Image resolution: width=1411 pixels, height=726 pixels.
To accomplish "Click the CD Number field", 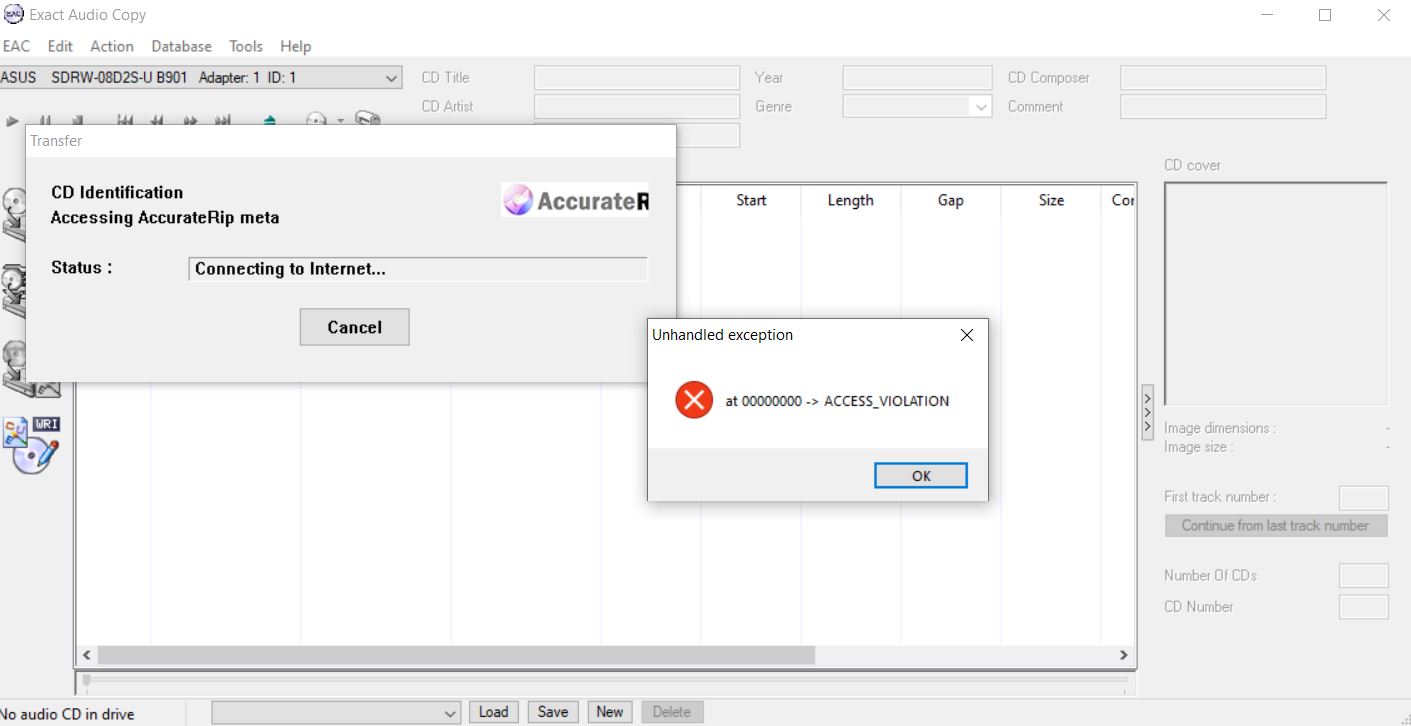I will pyautogui.click(x=1364, y=606).
